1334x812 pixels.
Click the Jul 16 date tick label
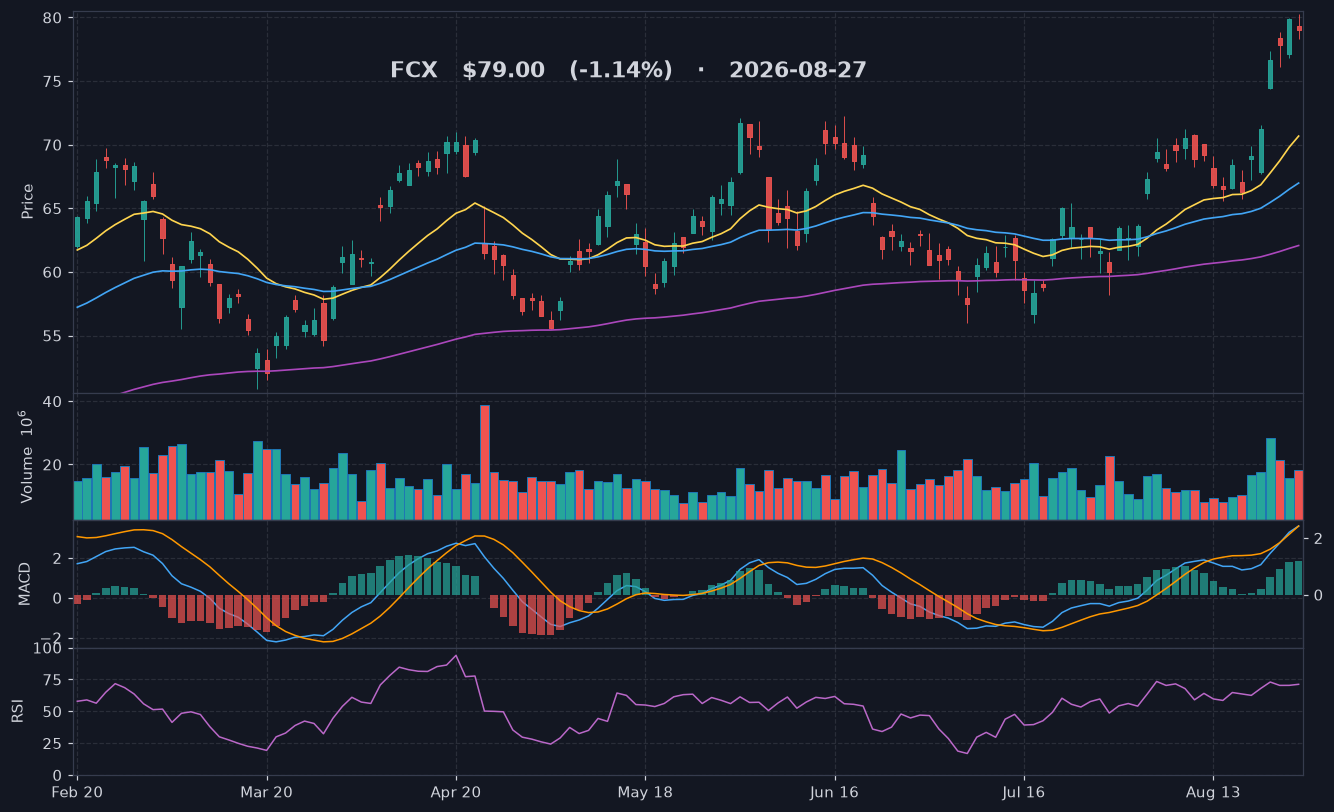(x=1024, y=792)
